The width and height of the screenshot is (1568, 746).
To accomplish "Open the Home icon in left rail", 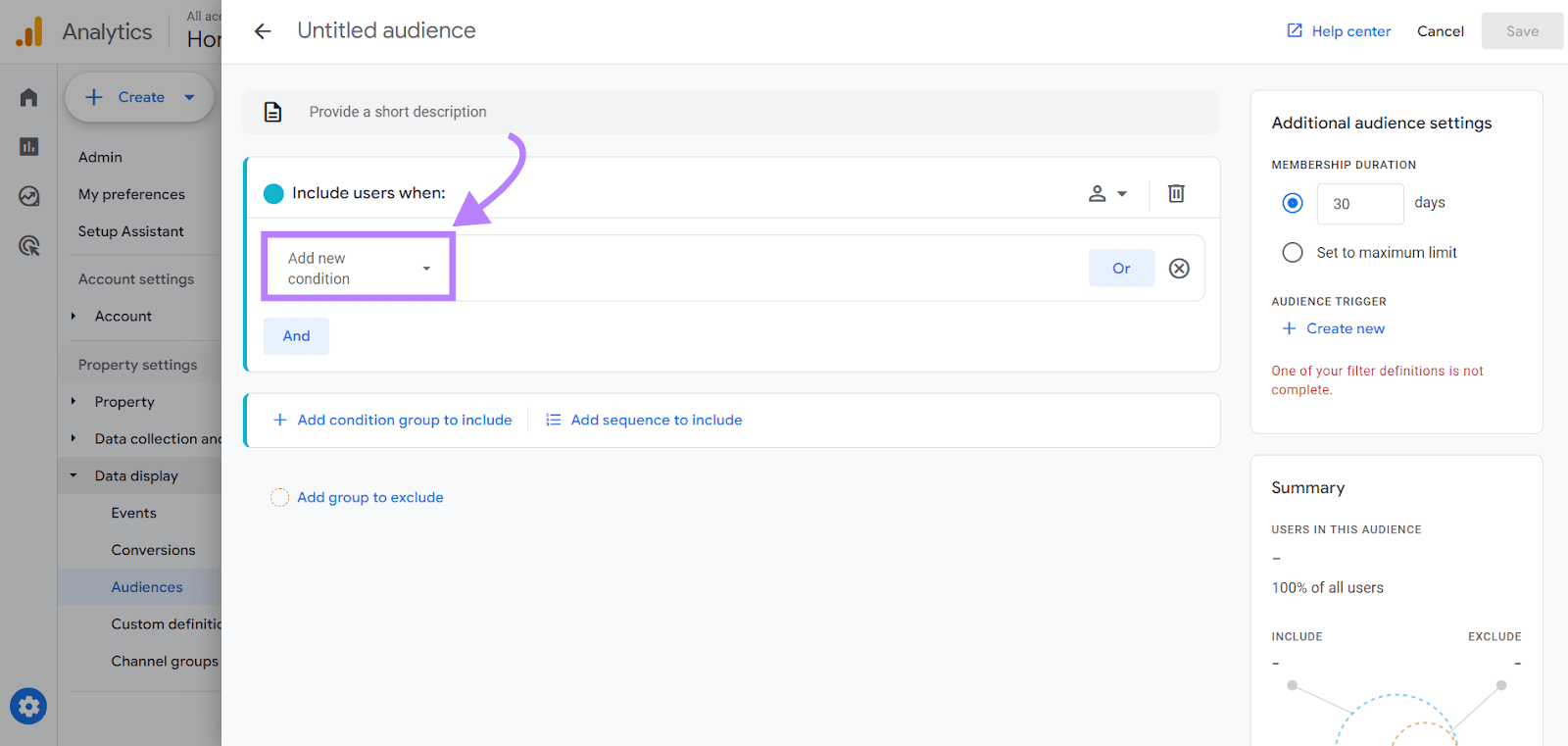I will [x=28, y=97].
